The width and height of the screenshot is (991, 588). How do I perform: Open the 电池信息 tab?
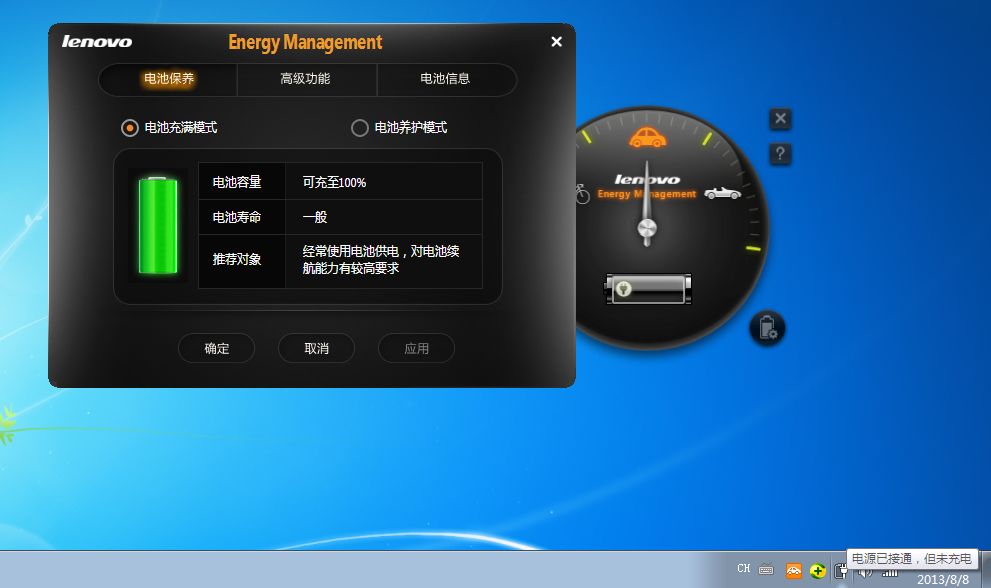tap(446, 79)
